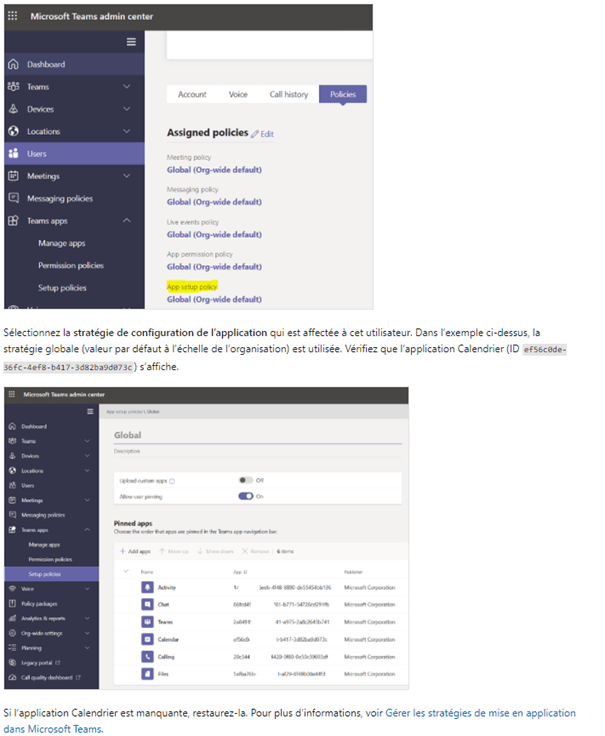Click the Calendar app icon in pinned apps

(x=148, y=637)
